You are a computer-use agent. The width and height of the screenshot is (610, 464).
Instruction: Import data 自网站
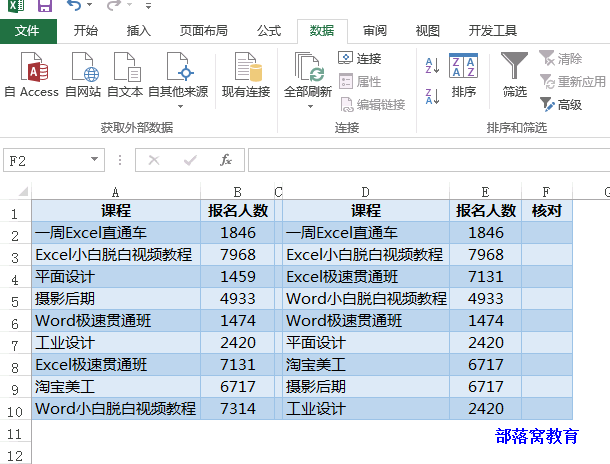tap(83, 75)
